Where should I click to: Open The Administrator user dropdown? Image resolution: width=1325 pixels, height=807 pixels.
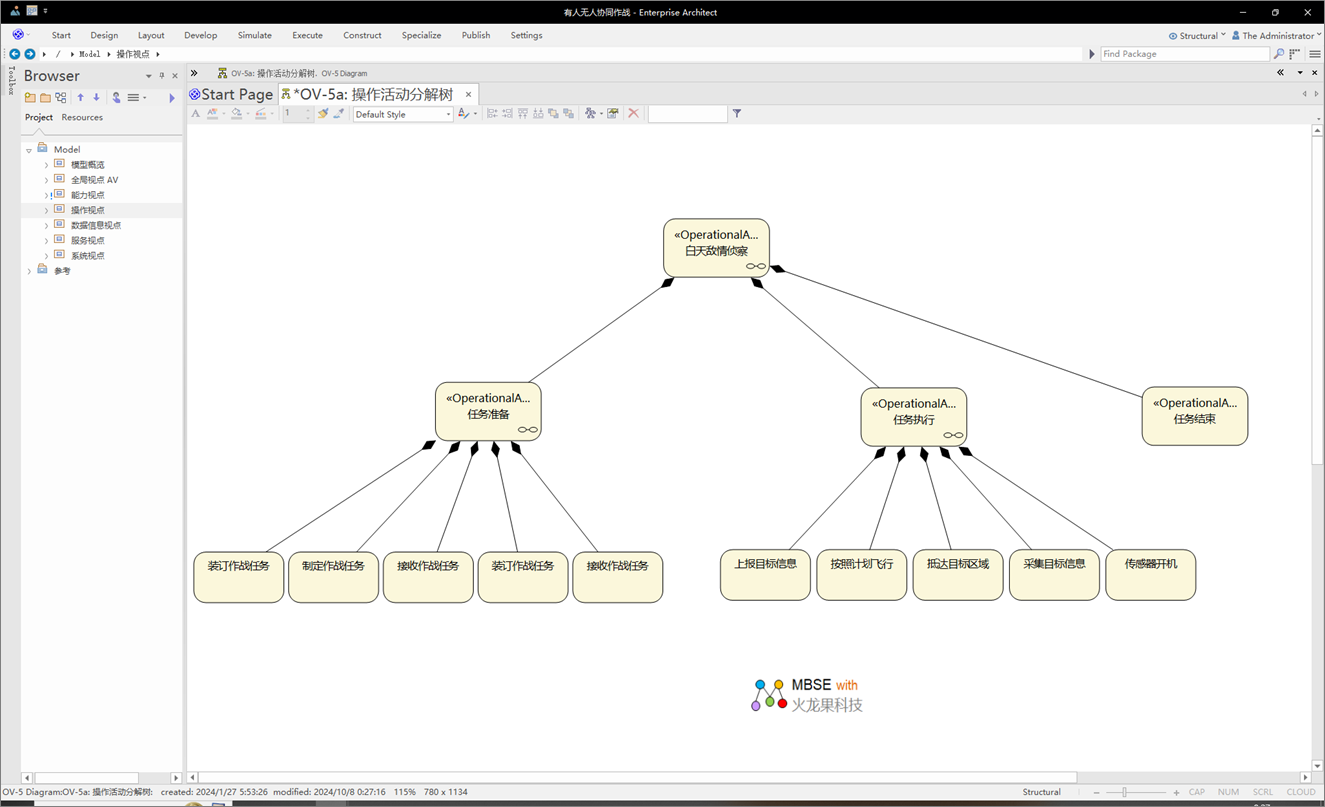(1276, 36)
